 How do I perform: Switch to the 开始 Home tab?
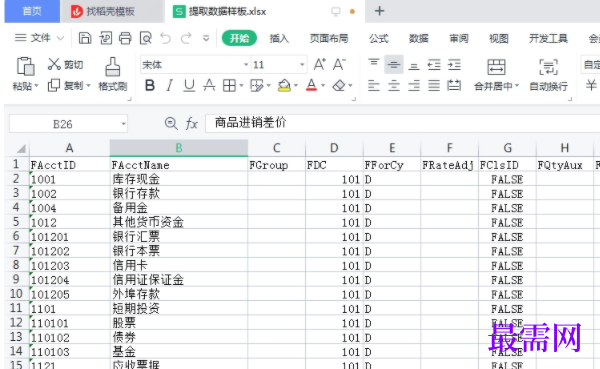click(239, 38)
